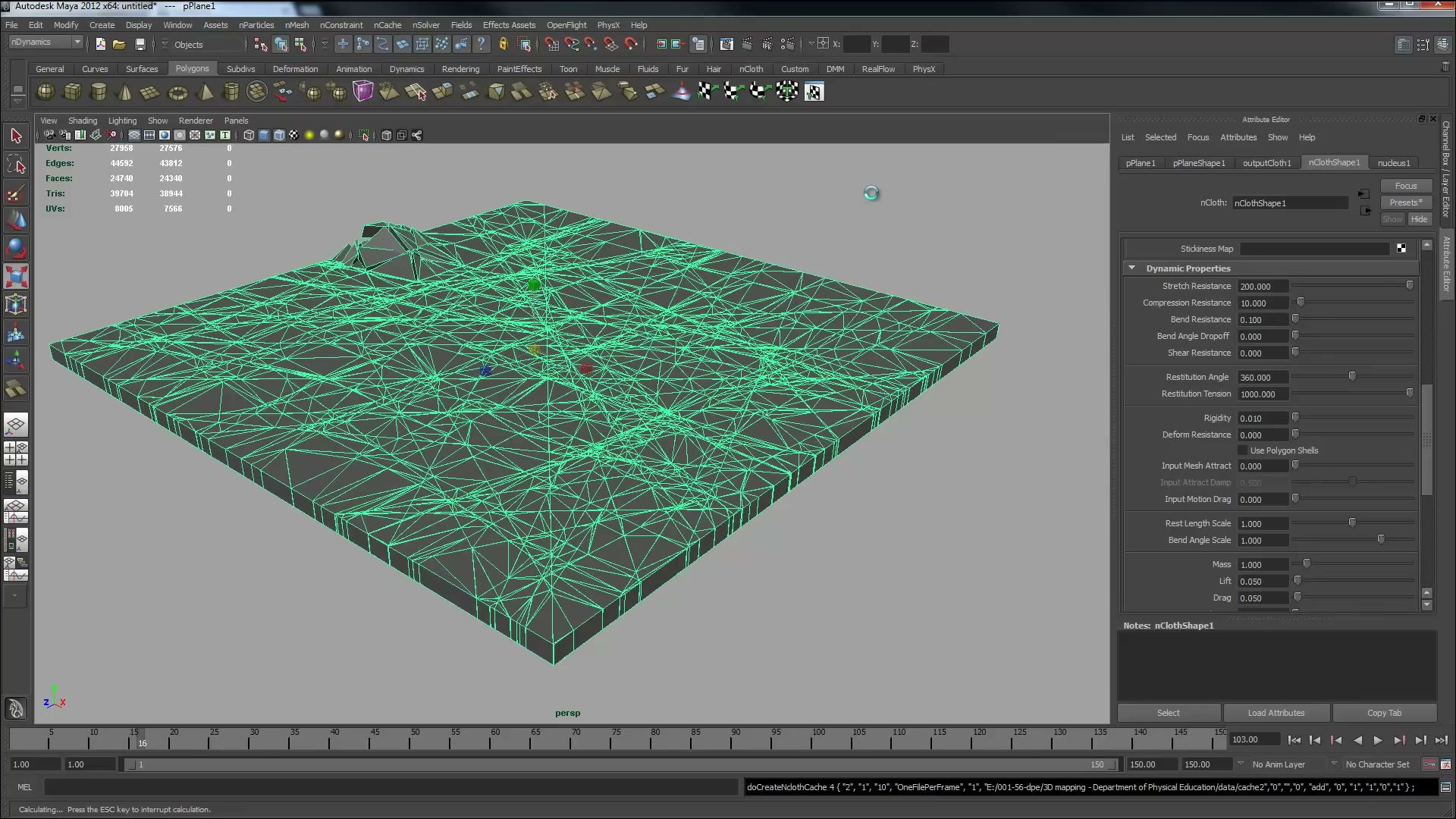This screenshot has width=1456, height=819.
Task: Switch to the outputCloth1 tab
Action: click(1266, 163)
